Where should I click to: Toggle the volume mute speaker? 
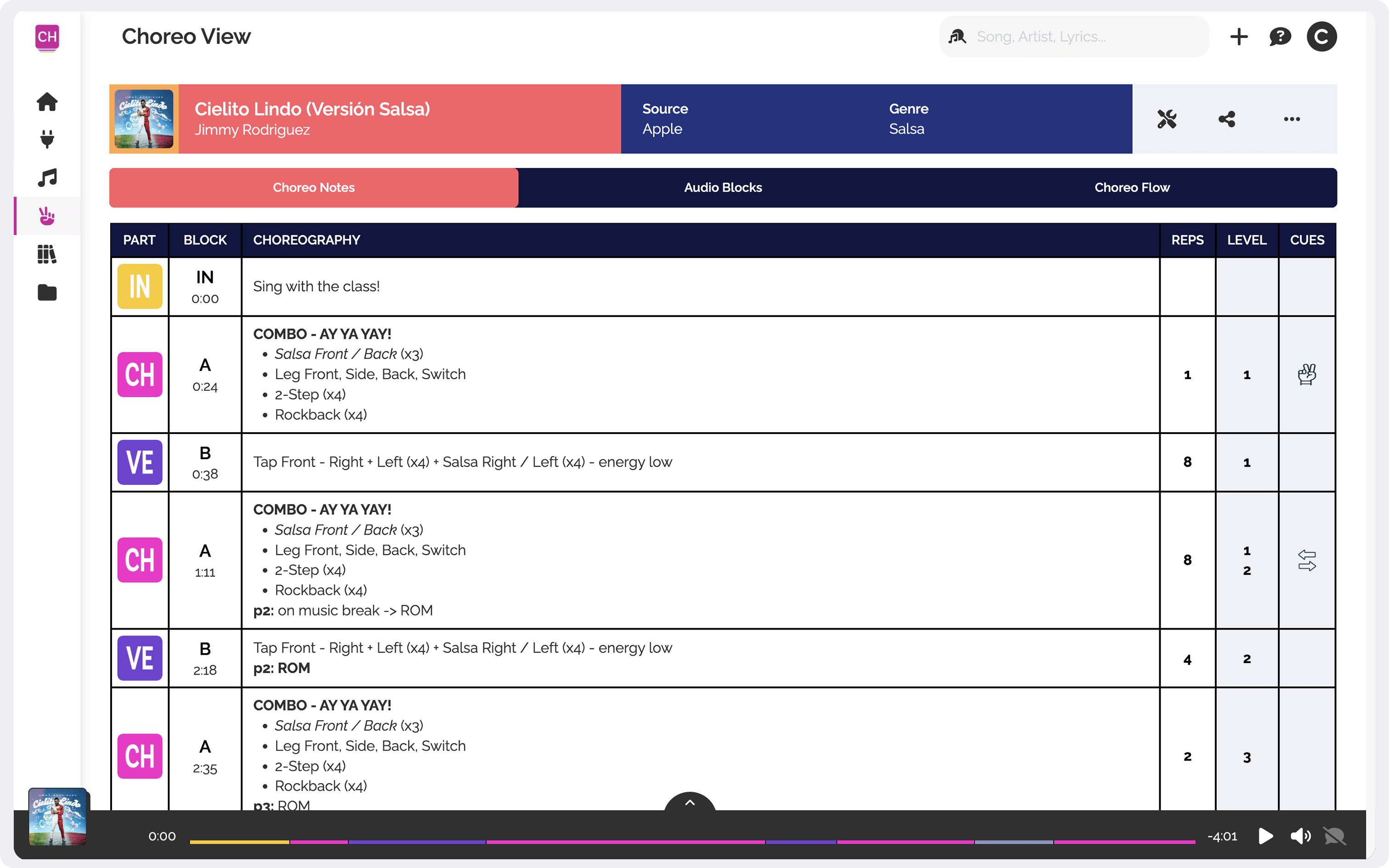coord(1300,836)
